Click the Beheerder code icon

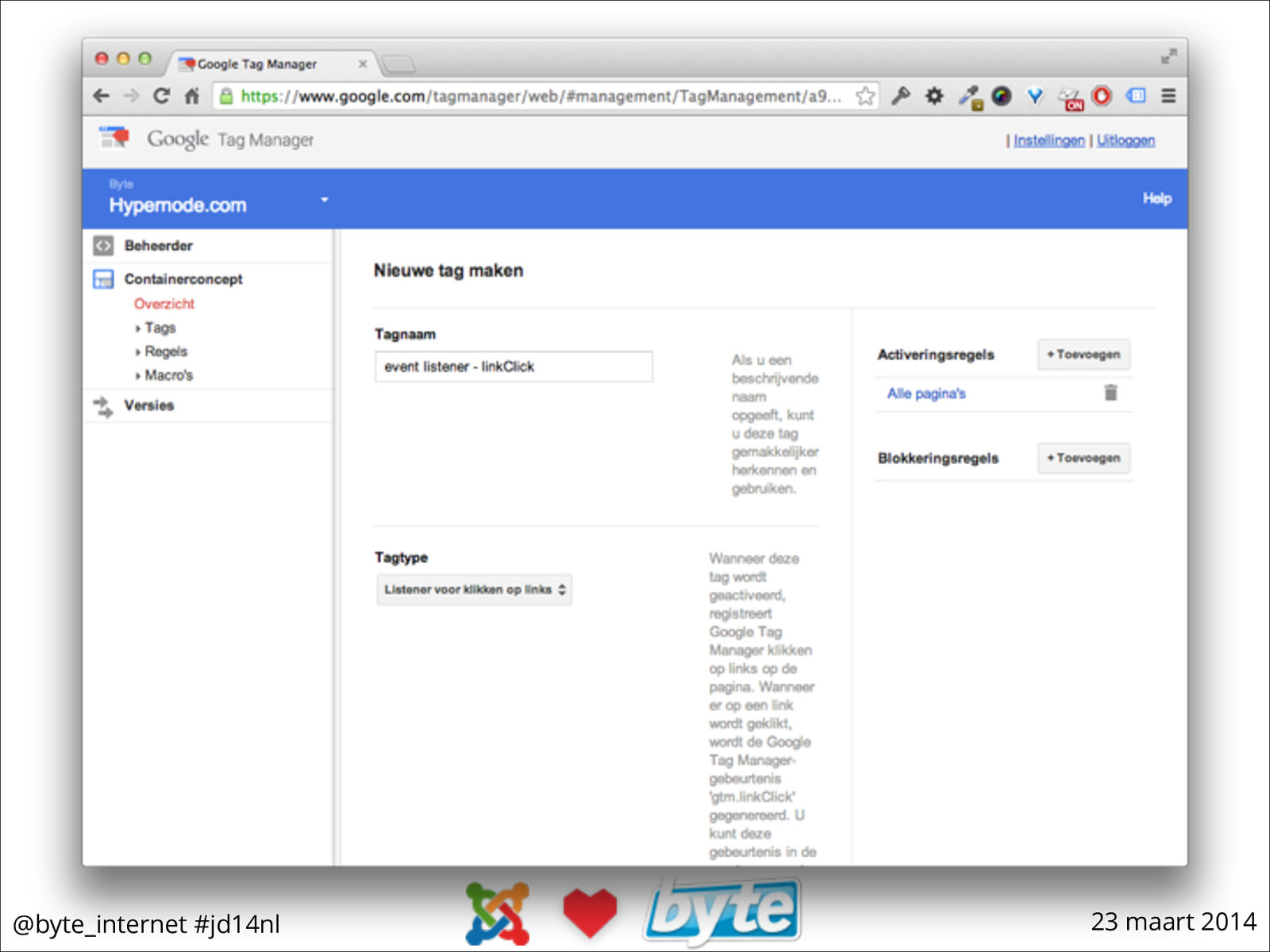103,246
